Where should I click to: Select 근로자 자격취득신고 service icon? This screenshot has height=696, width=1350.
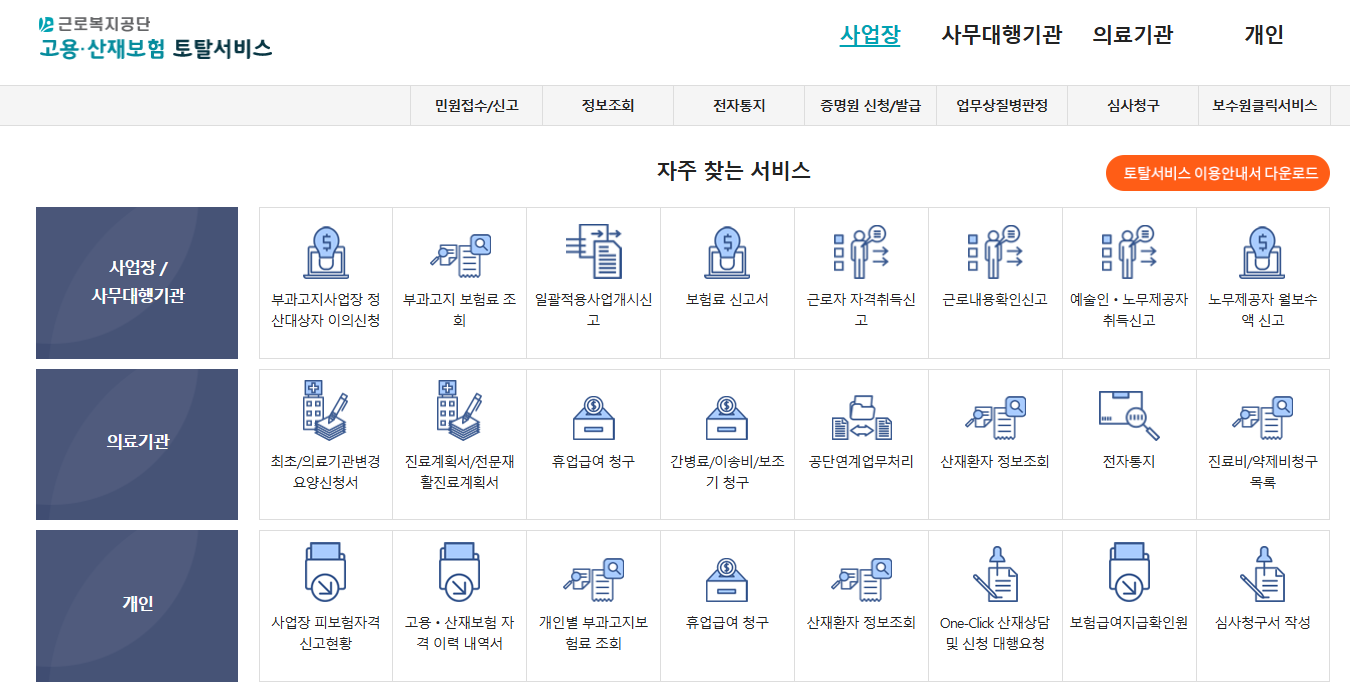coord(861,280)
